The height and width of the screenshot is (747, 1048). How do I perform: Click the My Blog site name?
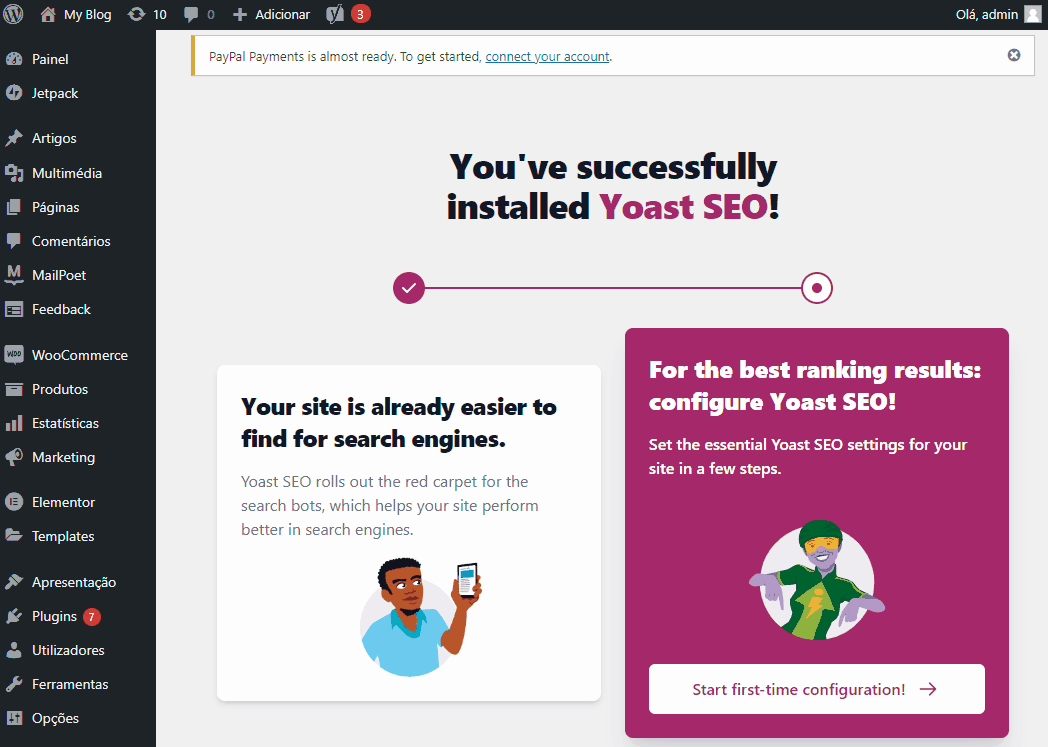coord(88,15)
